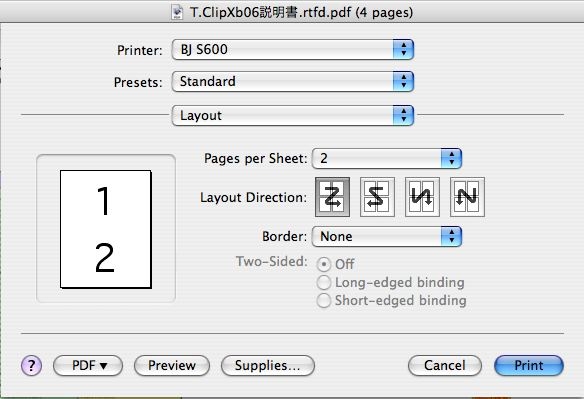Click the blue Print button
The image size is (584, 399).
click(529, 365)
